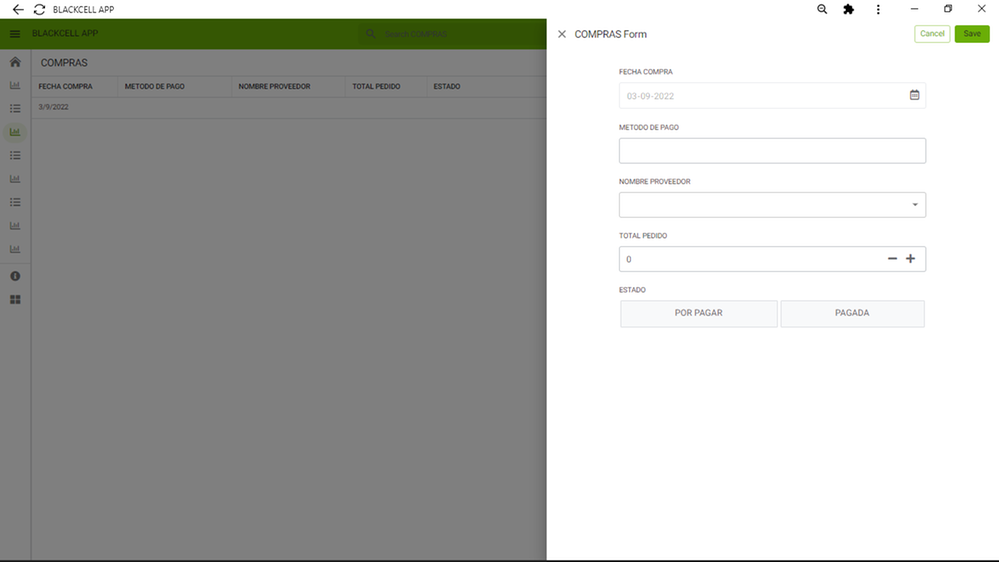Sort by FECHA COMPRA column header
The image size is (999, 562).
[65, 87]
